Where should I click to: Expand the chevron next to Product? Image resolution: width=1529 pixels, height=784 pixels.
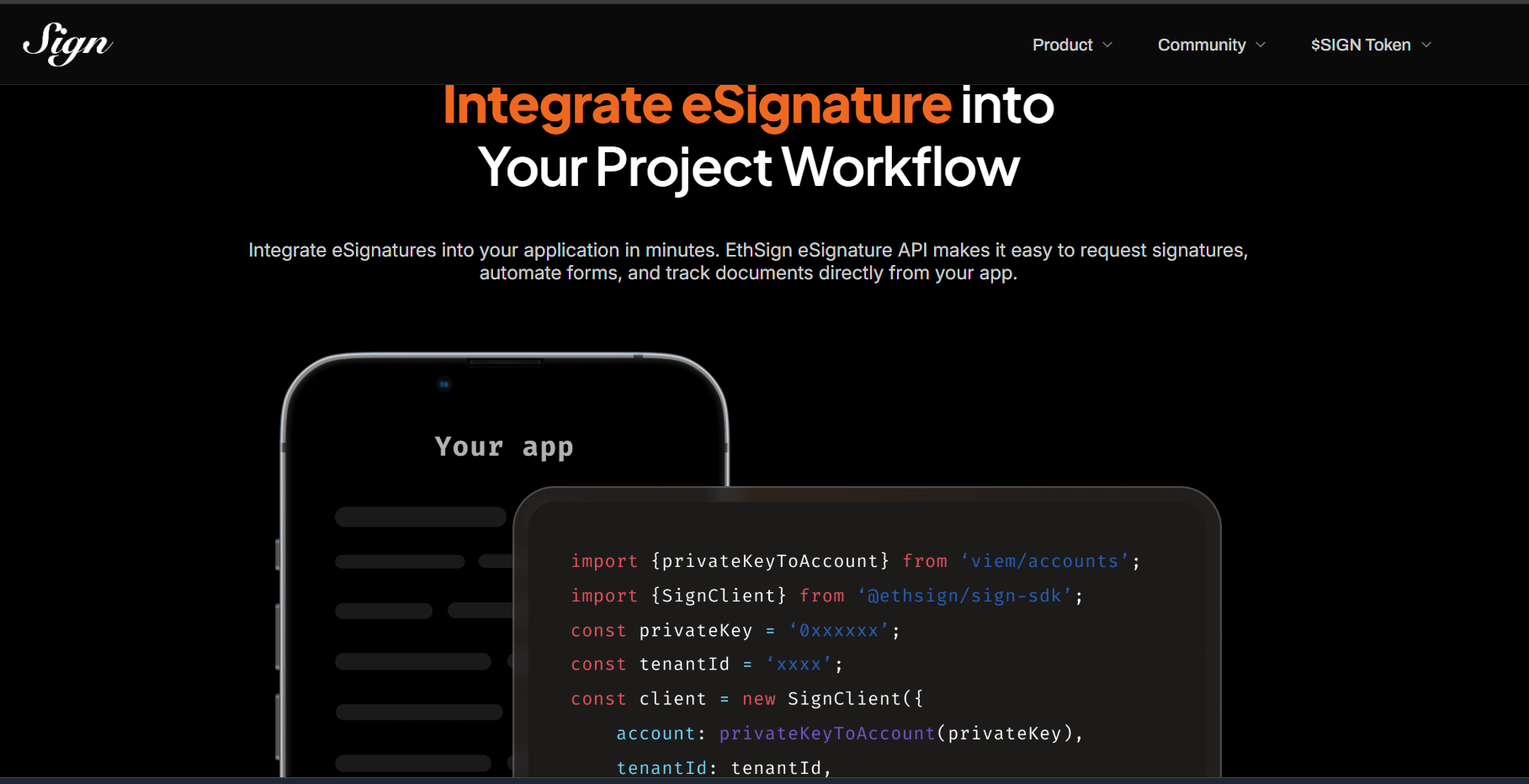pyautogui.click(x=1107, y=45)
